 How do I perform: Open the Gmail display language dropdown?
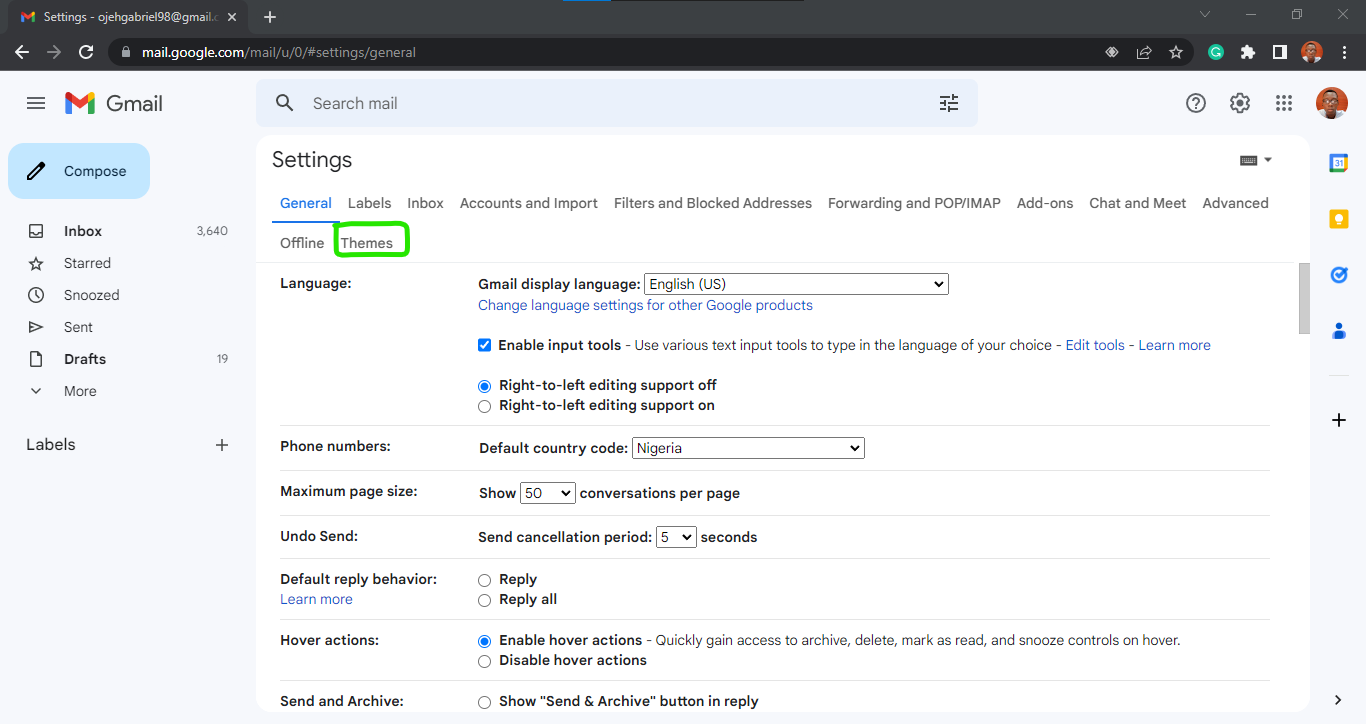tap(795, 283)
